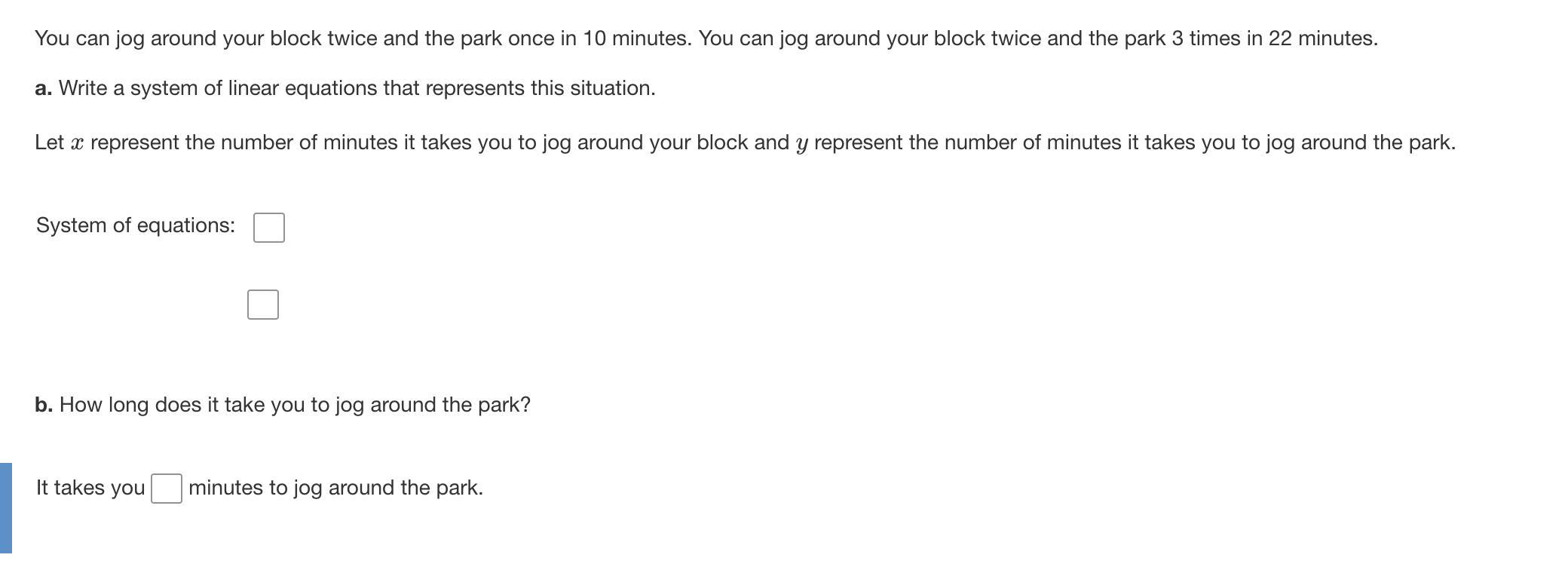The height and width of the screenshot is (573, 1568).
Task: Click the text 'It takes you'
Action: pyautogui.click(x=90, y=488)
